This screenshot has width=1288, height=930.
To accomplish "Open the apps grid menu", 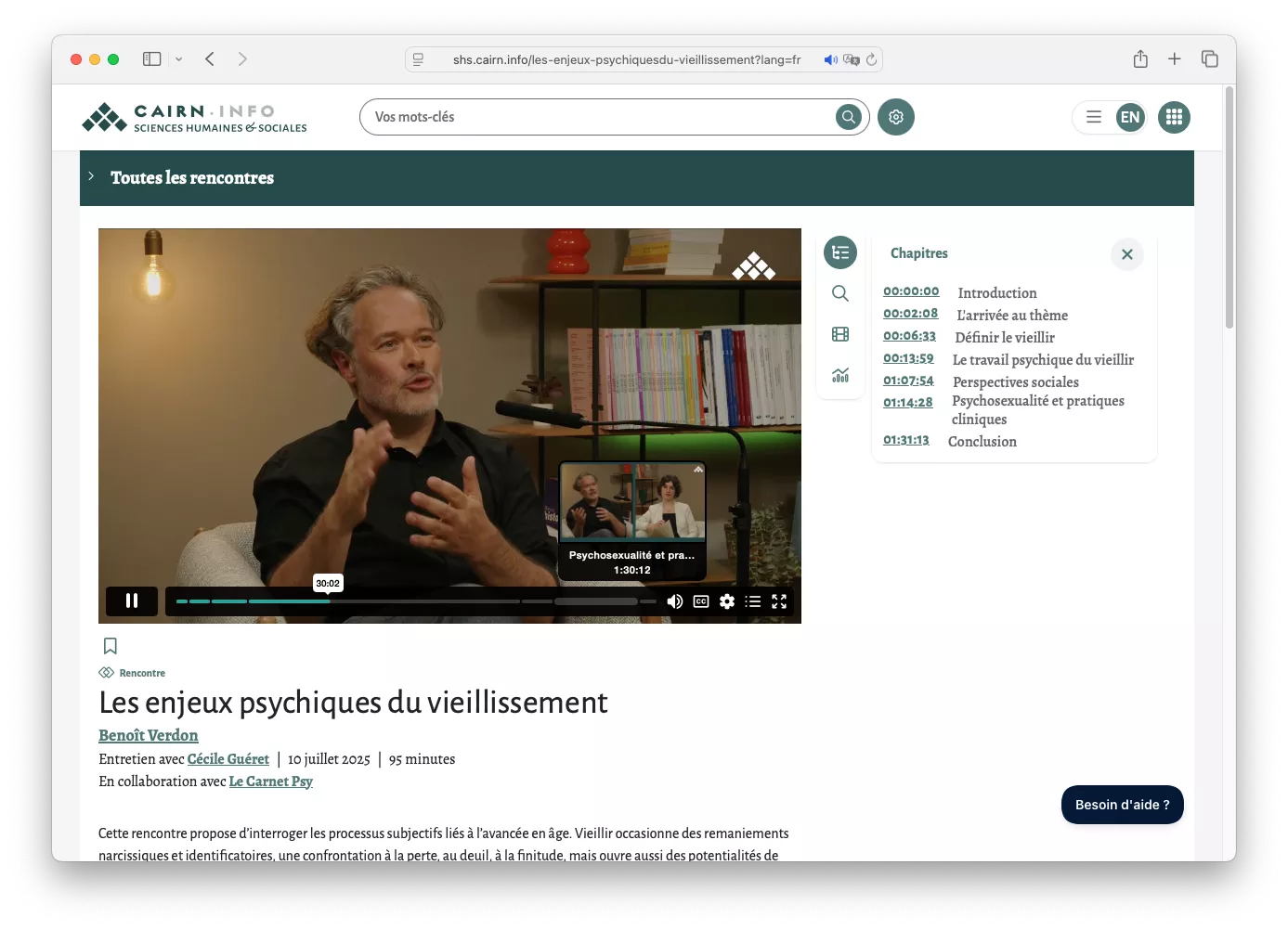I will coord(1174,117).
